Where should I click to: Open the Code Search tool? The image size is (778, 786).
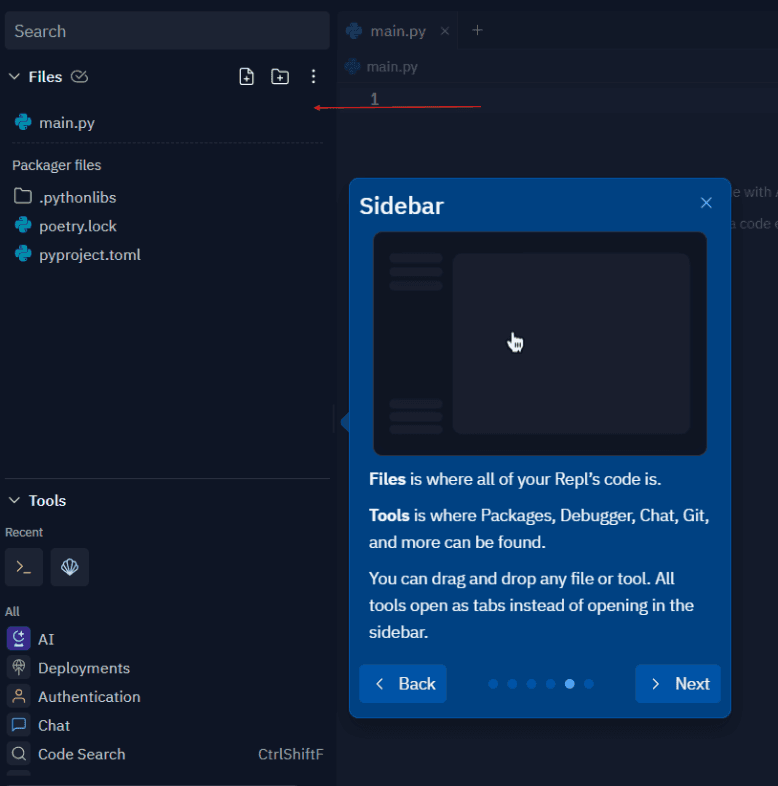(81, 754)
